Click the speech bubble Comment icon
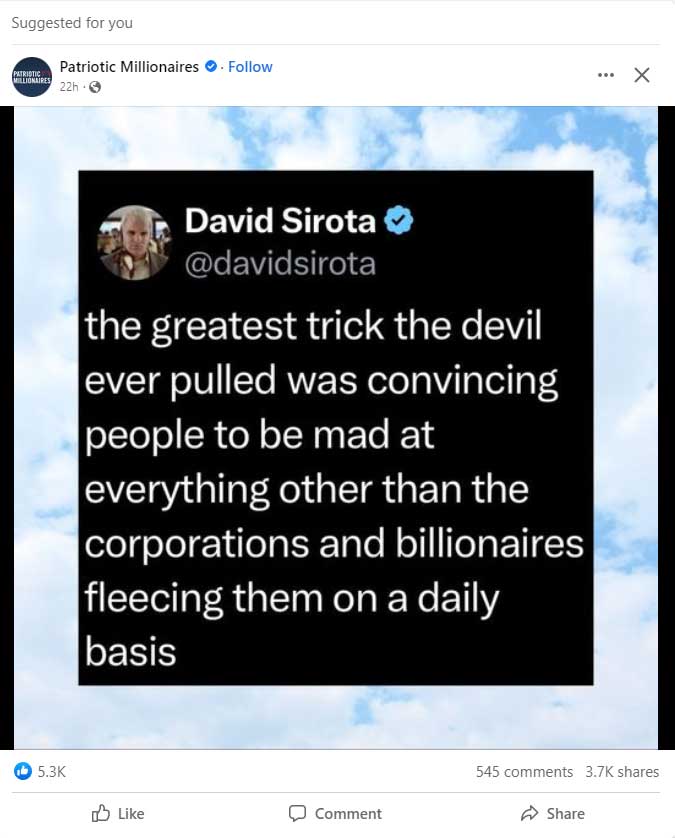The image size is (675, 838). coord(297,813)
